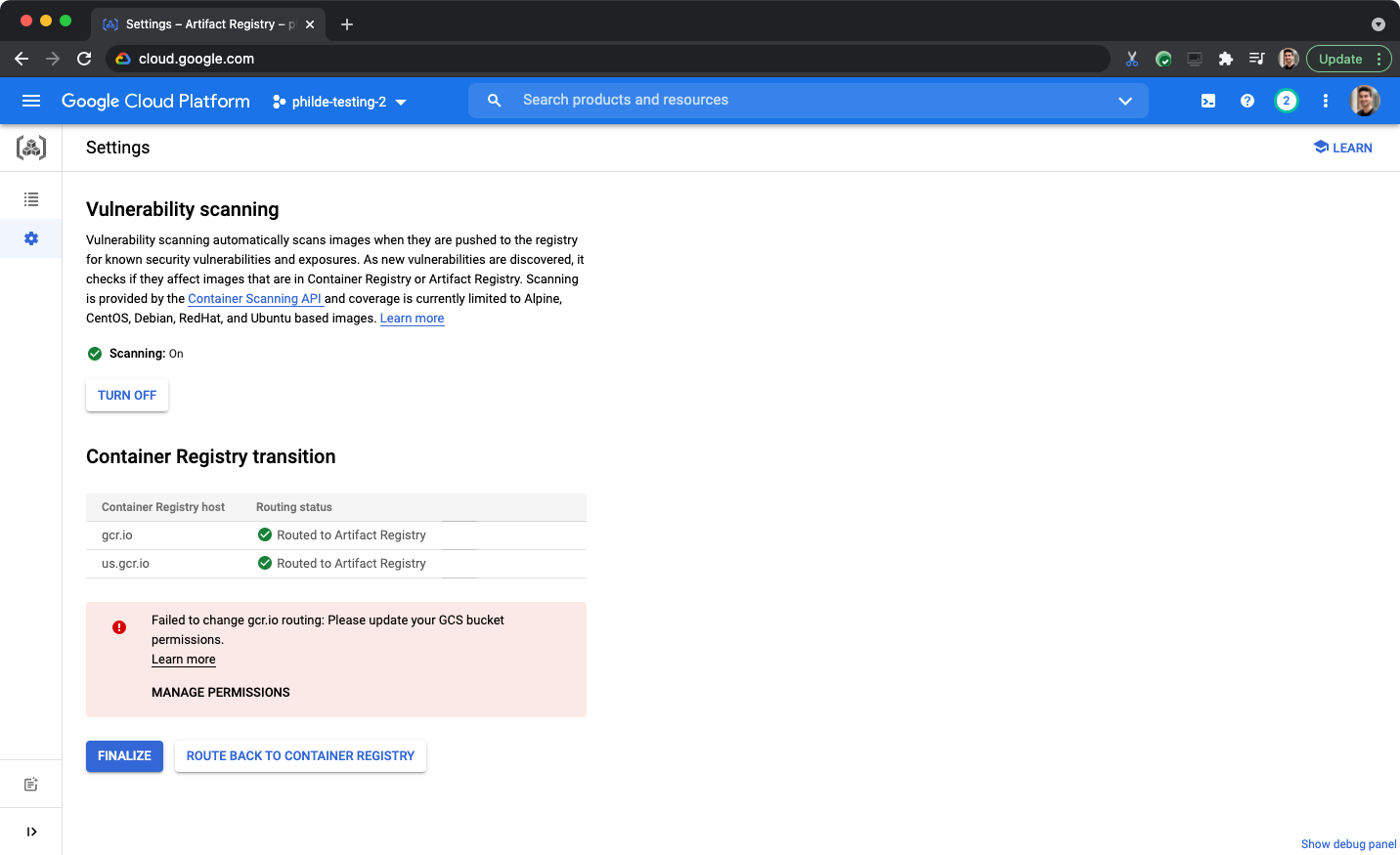
Task: Open the browser Extensions puzzle icon
Action: 1226,59
